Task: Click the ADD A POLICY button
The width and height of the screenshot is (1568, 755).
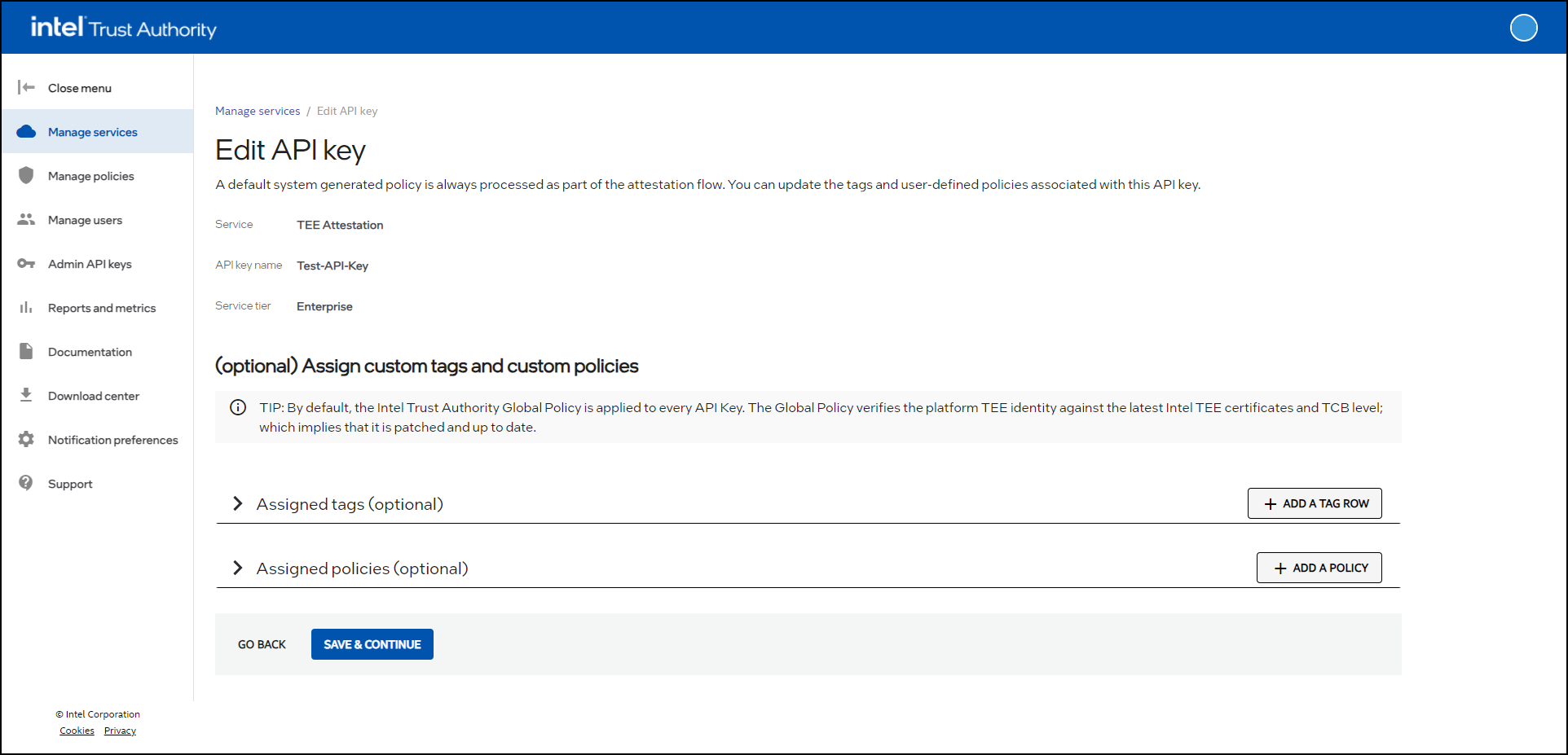Action: 1319,568
